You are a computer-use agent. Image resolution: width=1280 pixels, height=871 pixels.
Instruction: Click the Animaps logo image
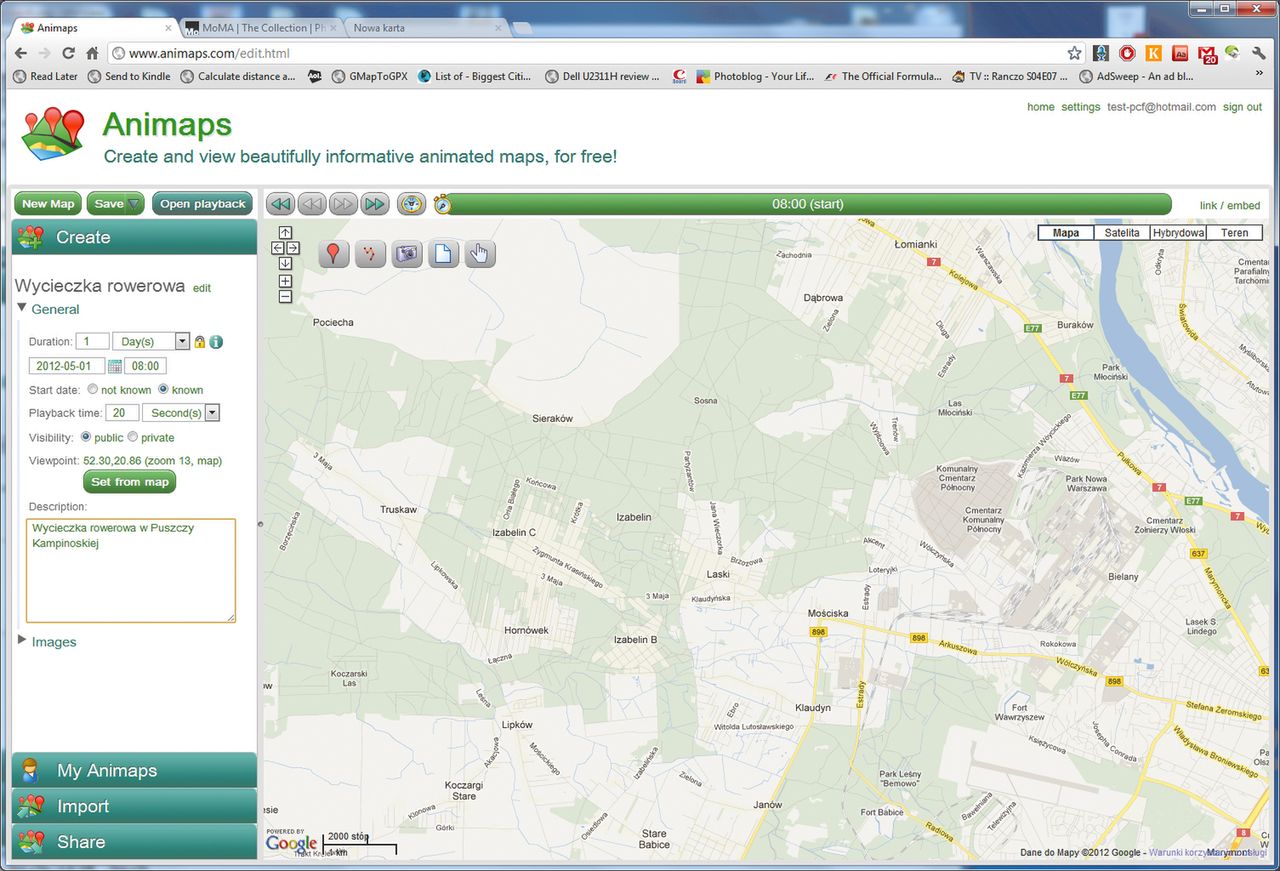(x=53, y=134)
